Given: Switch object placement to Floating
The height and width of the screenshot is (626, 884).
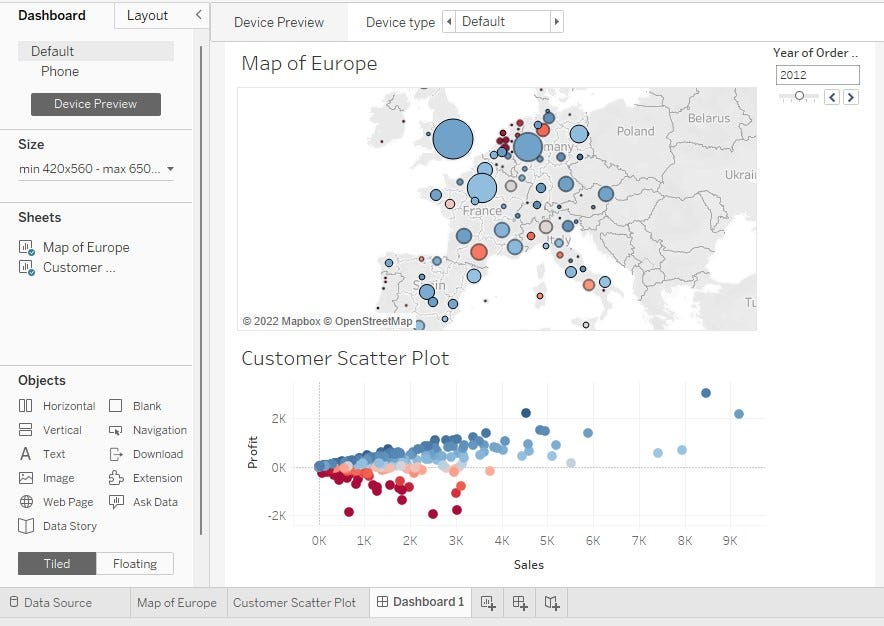Looking at the screenshot, I should (x=134, y=563).
